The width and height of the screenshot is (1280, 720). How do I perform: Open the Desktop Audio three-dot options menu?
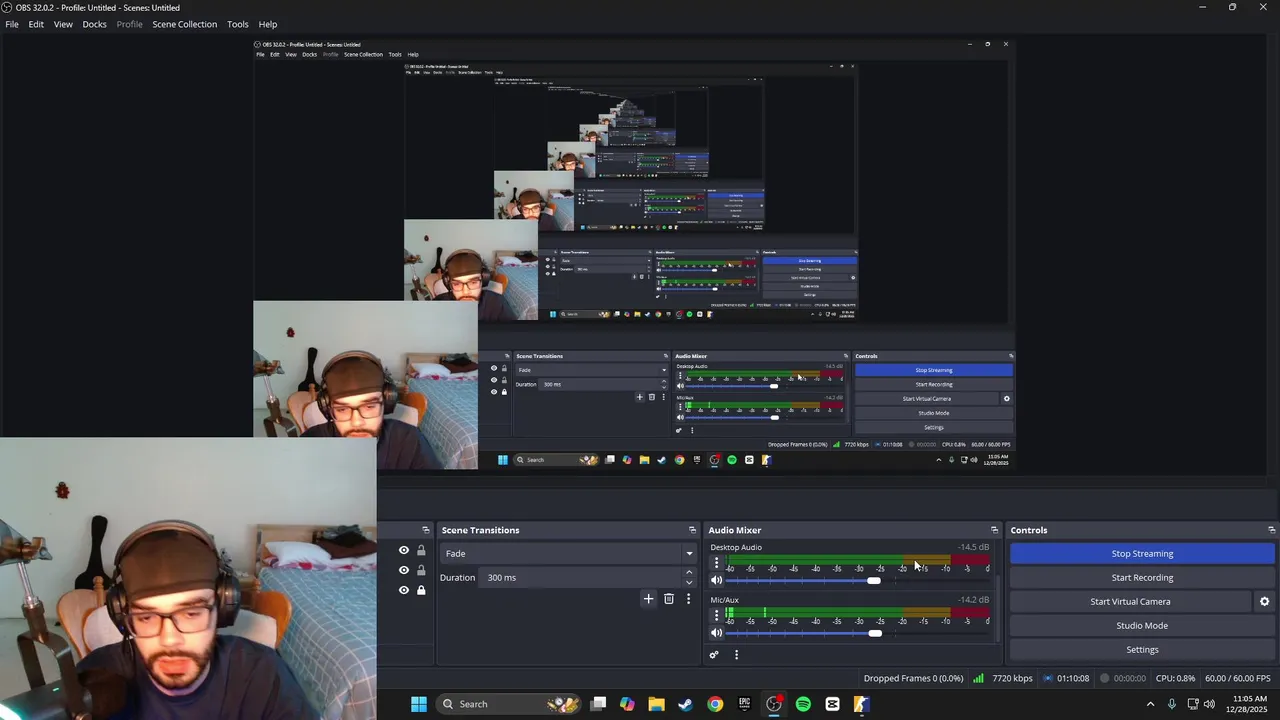click(x=716, y=563)
